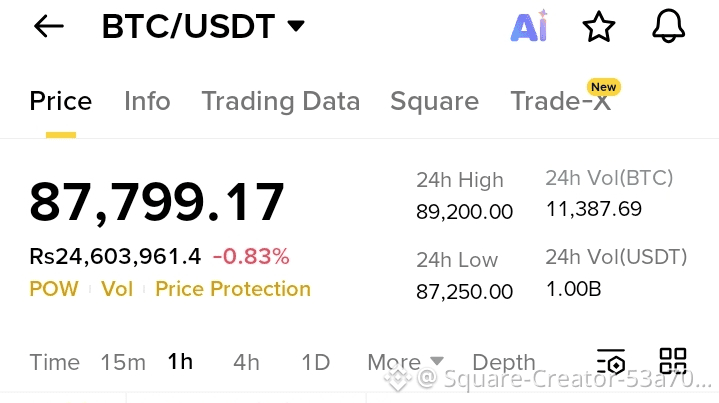Tap the back arrow icon

49,26
